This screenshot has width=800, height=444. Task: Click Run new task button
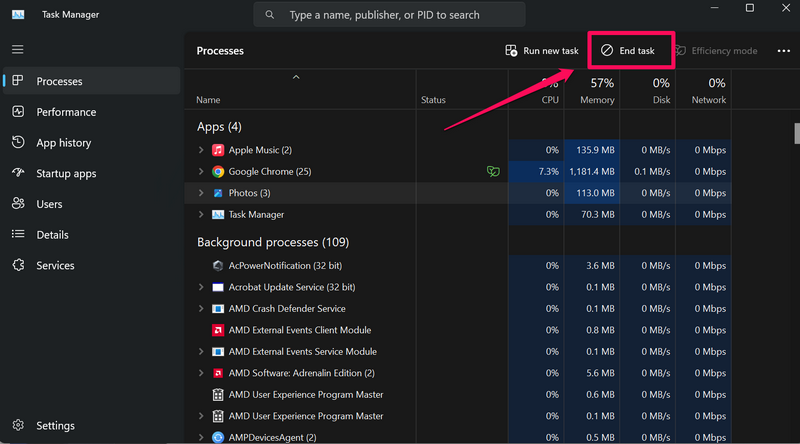pyautogui.click(x=542, y=51)
